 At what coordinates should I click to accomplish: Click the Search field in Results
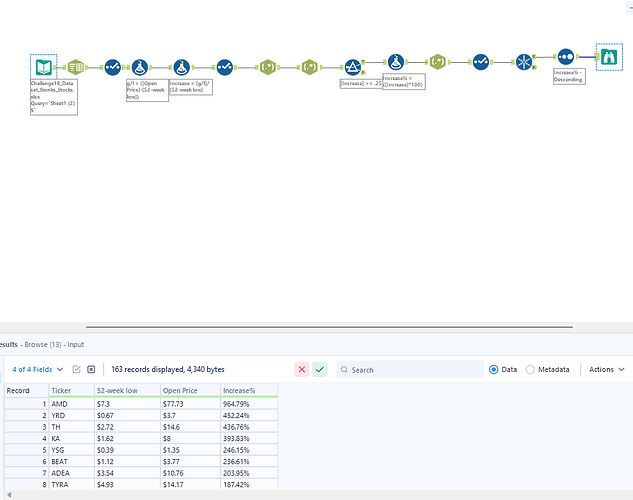click(410, 370)
